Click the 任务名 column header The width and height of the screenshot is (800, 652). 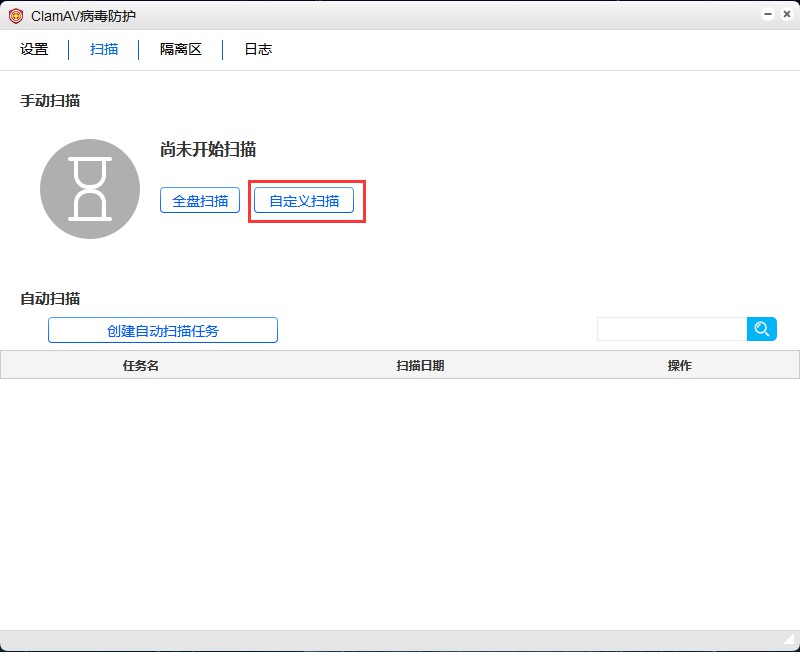pos(141,365)
